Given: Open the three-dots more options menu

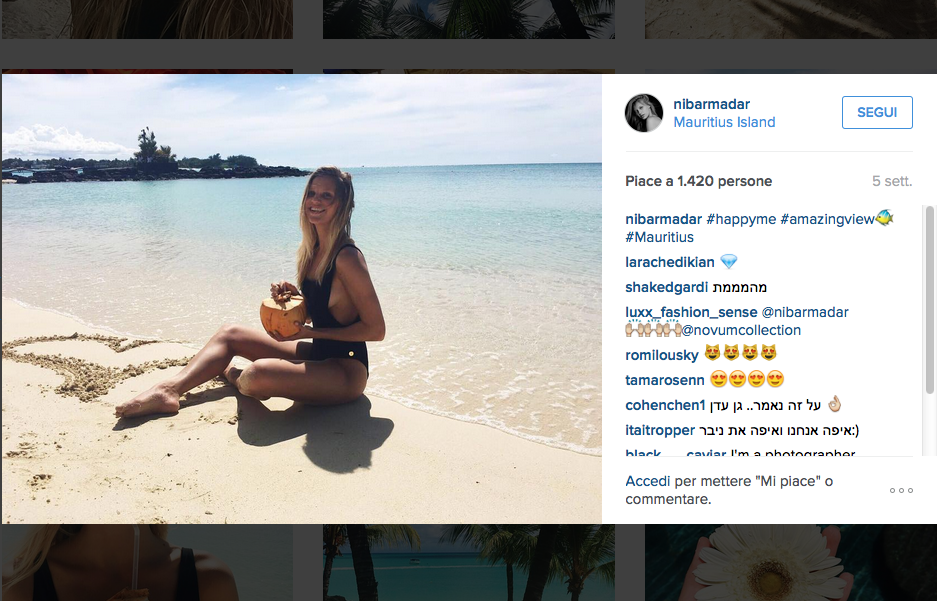Looking at the screenshot, I should click(x=901, y=490).
